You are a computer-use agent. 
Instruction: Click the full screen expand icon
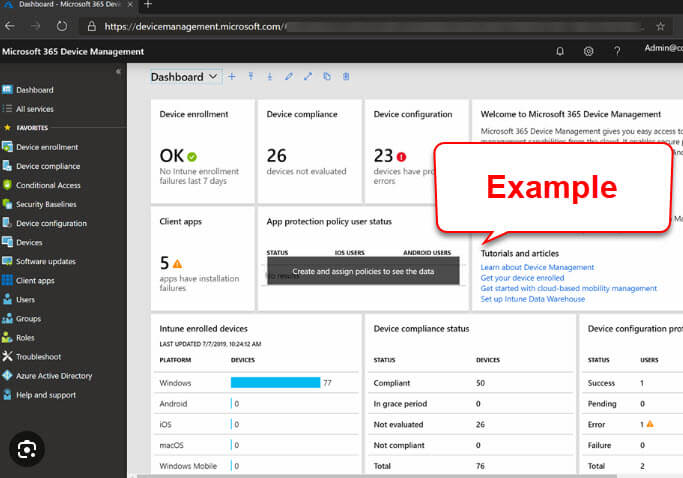click(308, 77)
